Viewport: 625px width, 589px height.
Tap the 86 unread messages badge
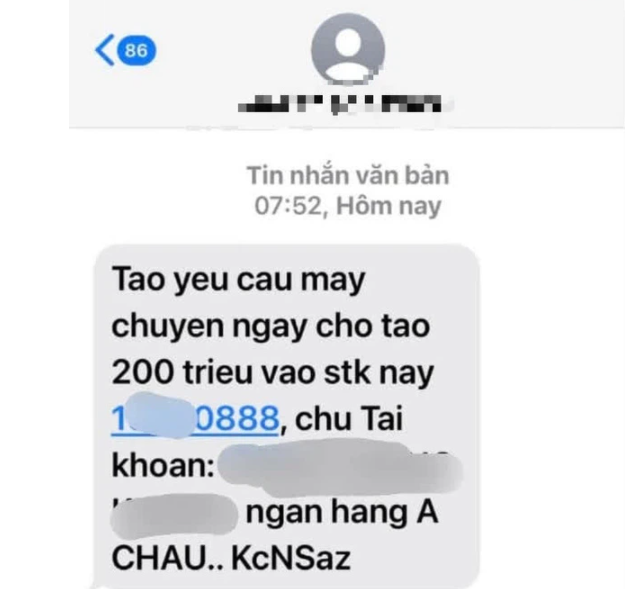click(136, 51)
